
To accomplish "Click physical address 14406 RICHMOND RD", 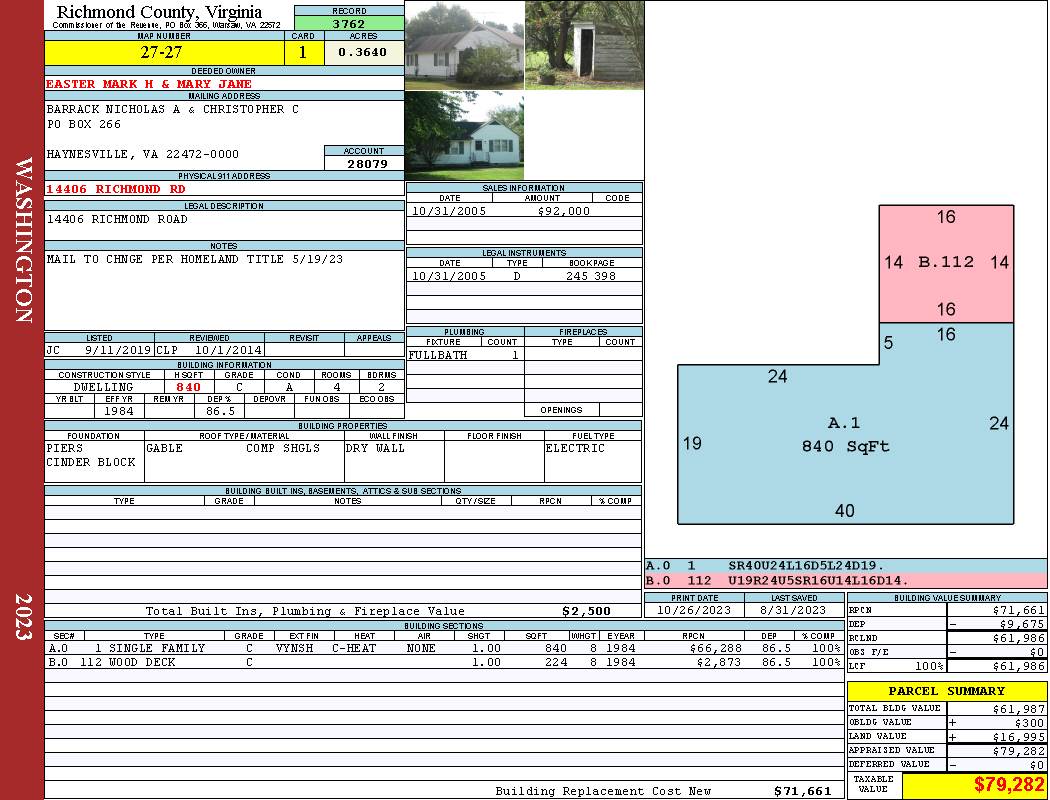I will click(x=116, y=189).
